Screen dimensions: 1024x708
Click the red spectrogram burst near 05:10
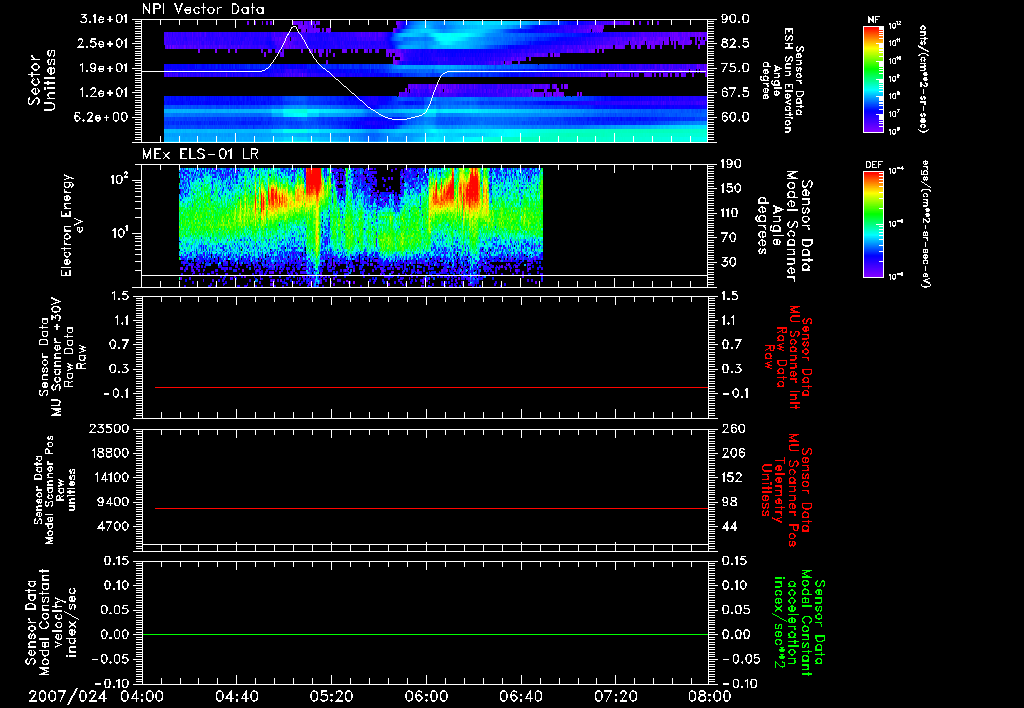pos(314,181)
